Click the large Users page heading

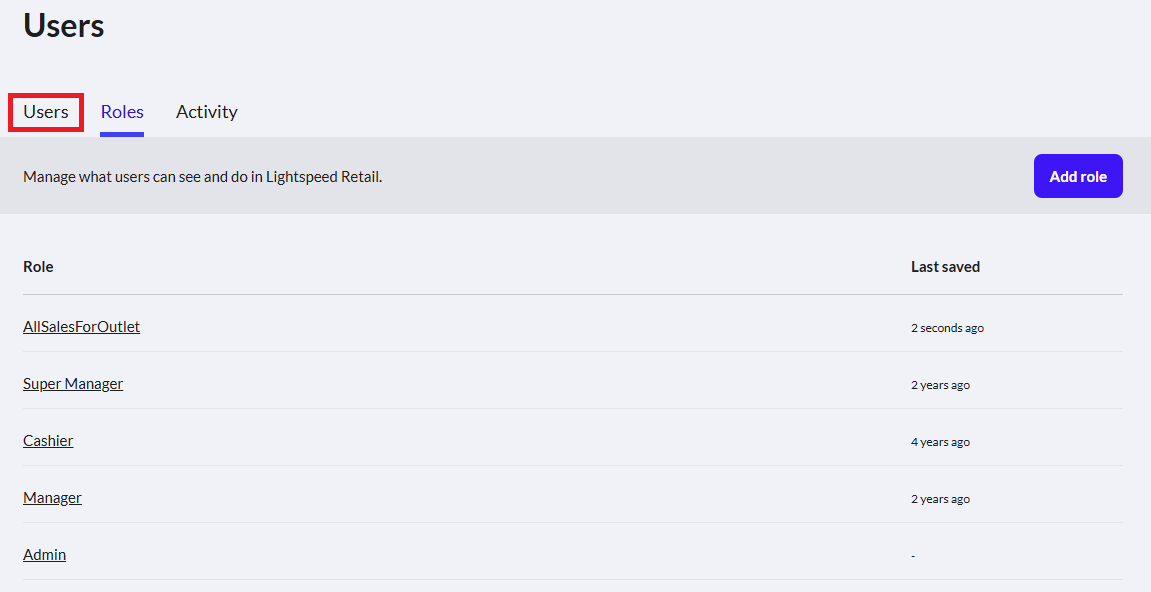click(x=64, y=25)
